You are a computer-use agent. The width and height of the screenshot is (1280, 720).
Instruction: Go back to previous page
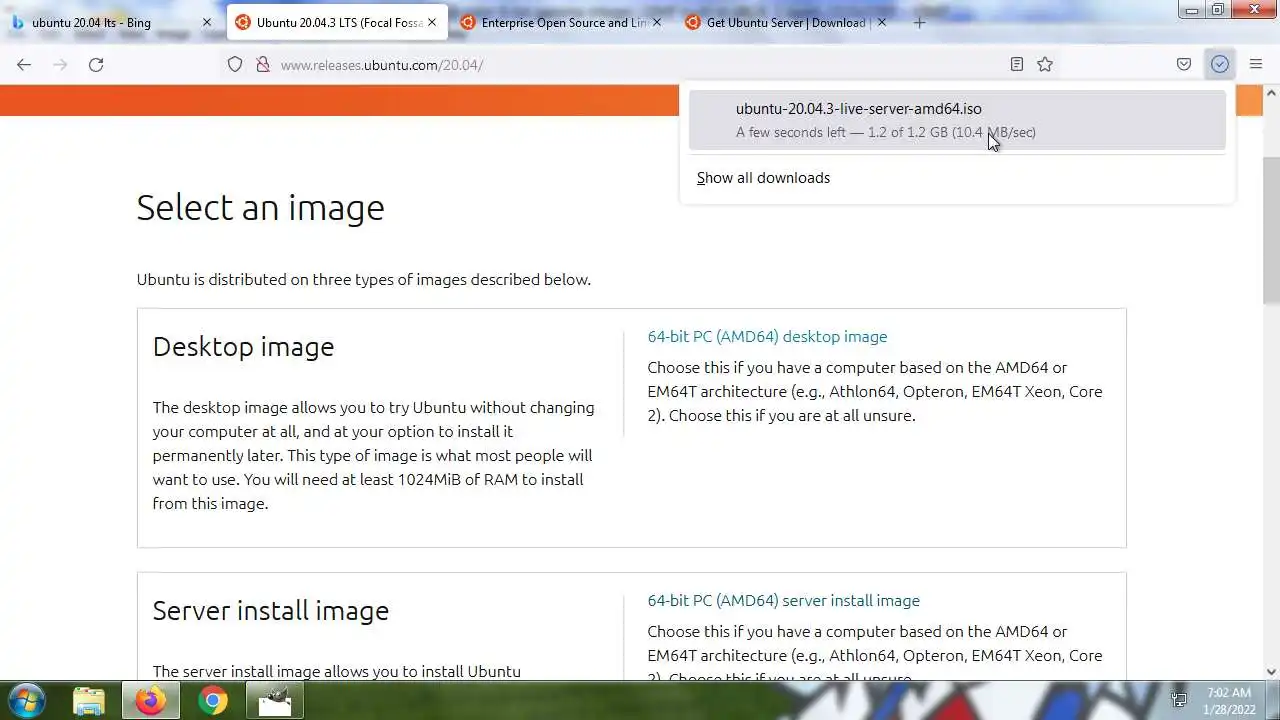24,64
